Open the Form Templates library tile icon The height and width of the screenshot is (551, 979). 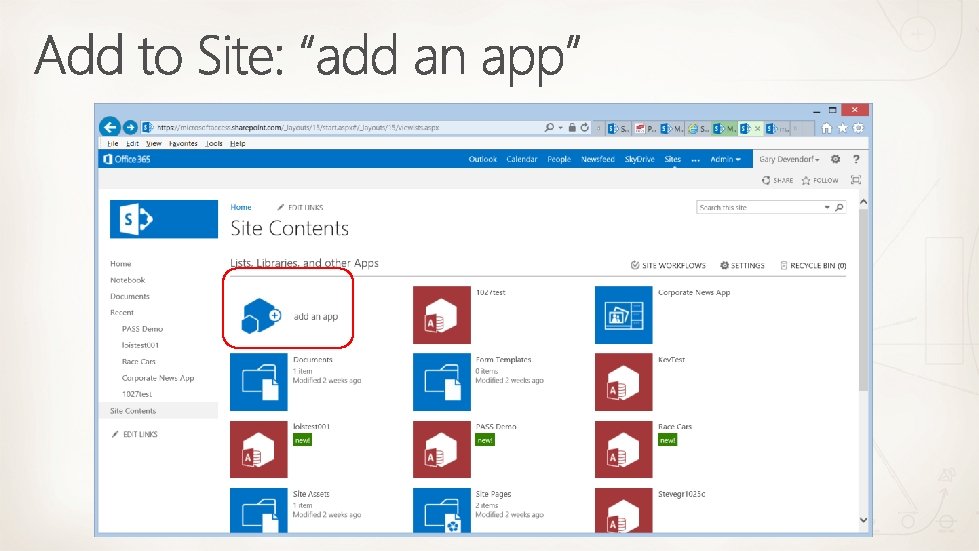coord(441,382)
